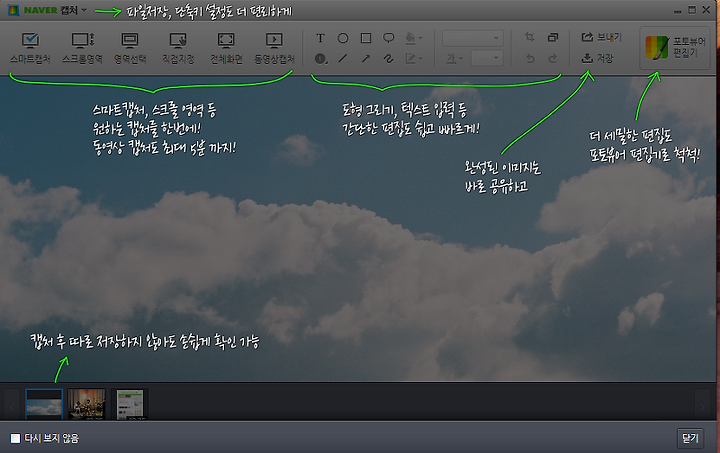
Task: Open the 포토뷰어 편집기 photo editor
Action: (675, 48)
